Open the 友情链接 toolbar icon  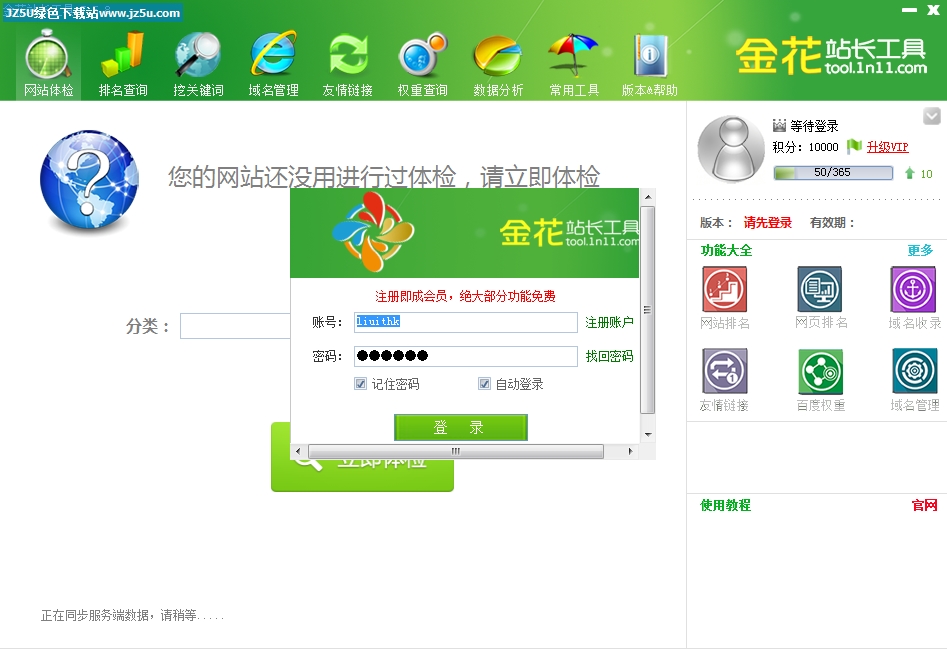348,64
